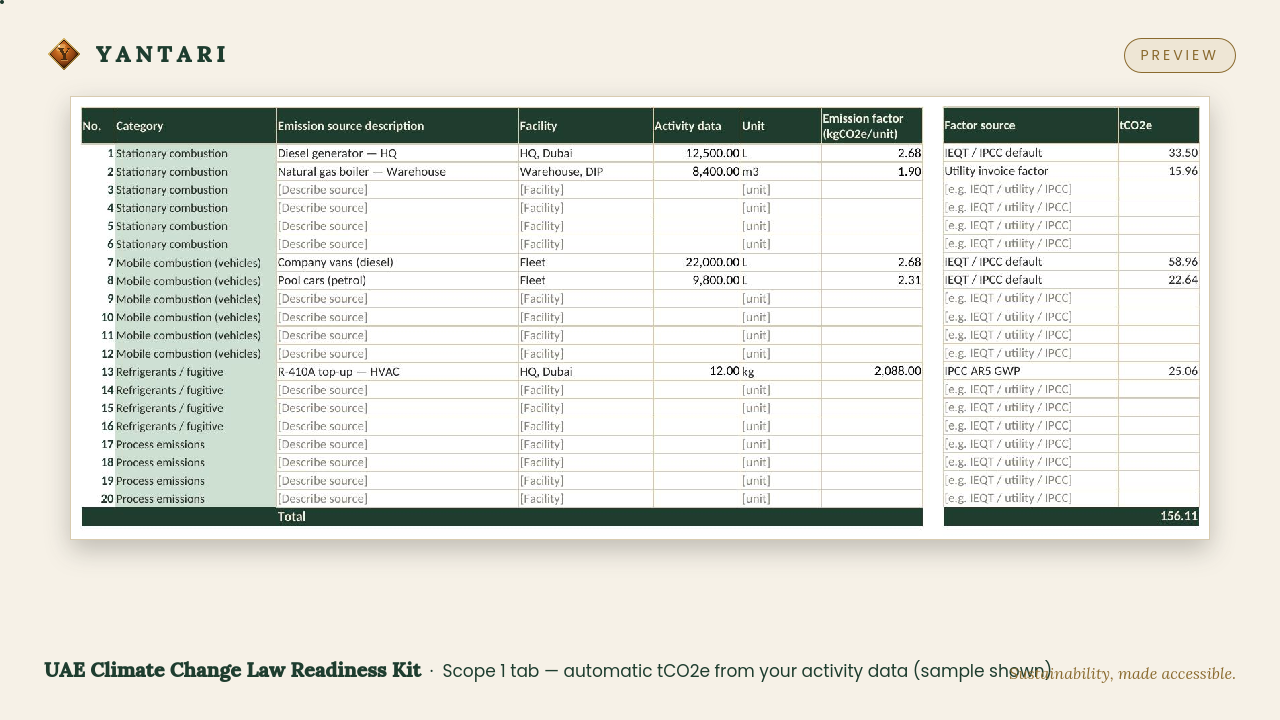Select the Natural gas boiler — Warehouse cell
The height and width of the screenshot is (720, 1280).
(397, 172)
